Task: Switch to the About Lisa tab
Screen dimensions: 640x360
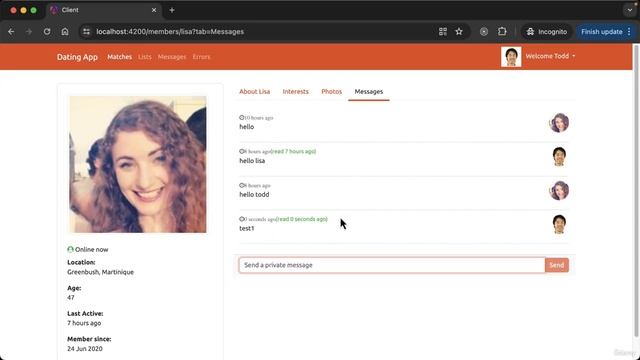Action: coord(254,91)
